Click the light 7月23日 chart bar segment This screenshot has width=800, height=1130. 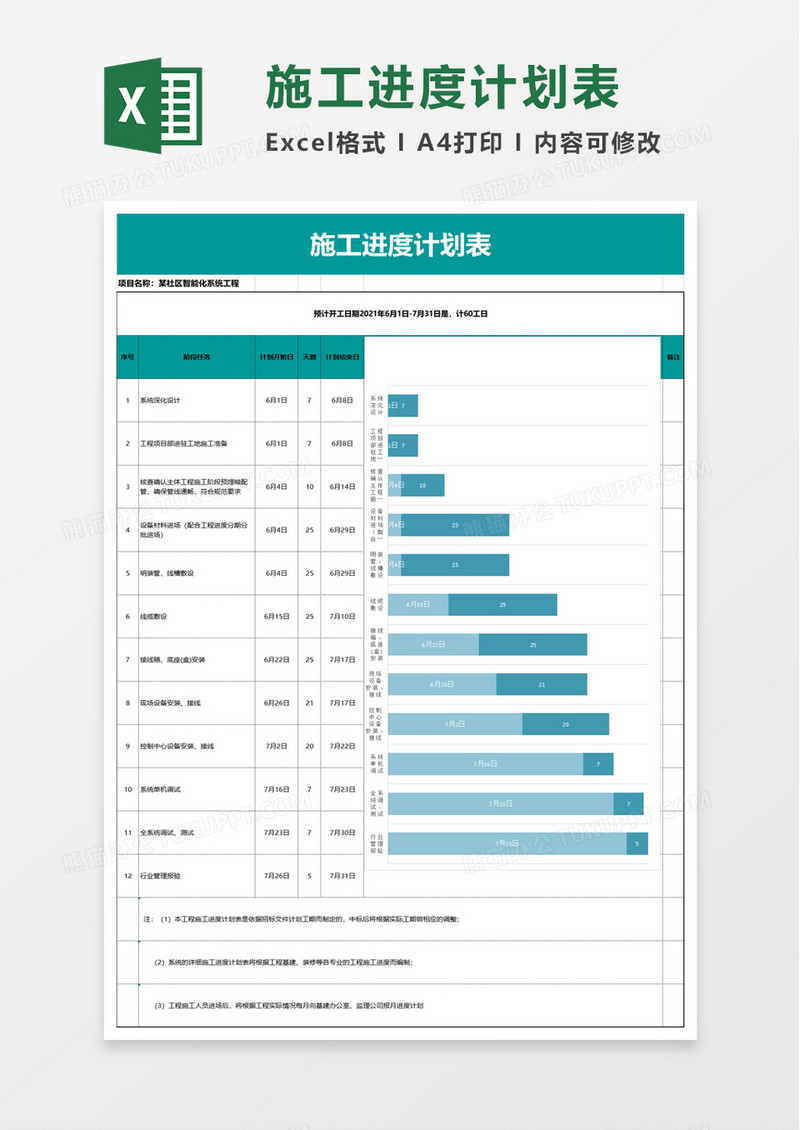coord(500,804)
